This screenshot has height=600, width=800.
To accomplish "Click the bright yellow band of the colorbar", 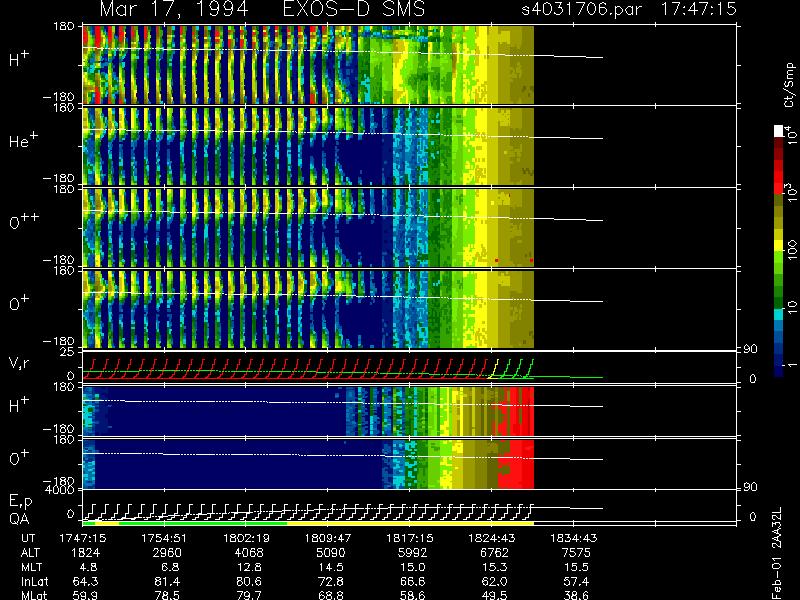I will [x=779, y=247].
